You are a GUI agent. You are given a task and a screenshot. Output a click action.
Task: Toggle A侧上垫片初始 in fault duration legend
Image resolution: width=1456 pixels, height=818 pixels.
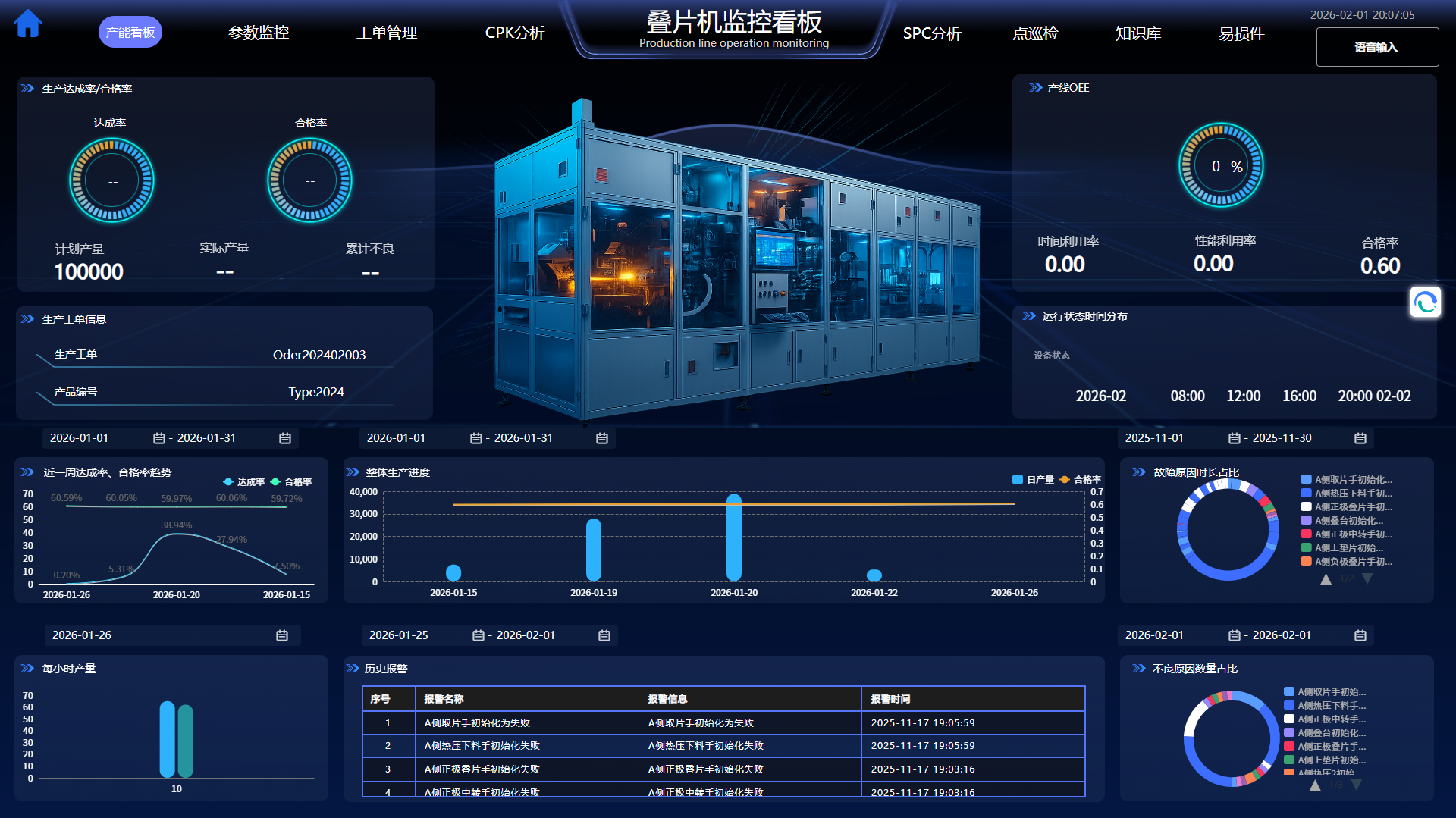coord(1342,548)
